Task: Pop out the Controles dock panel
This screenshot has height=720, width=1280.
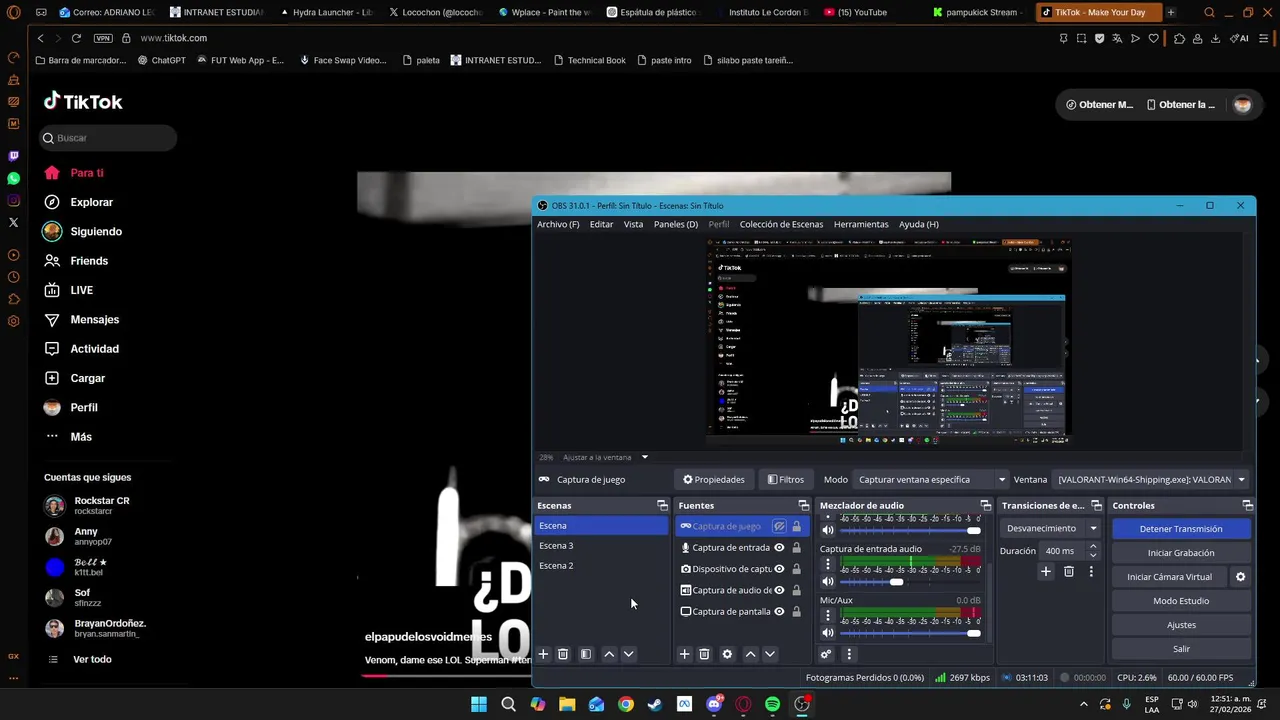Action: click(x=1247, y=505)
